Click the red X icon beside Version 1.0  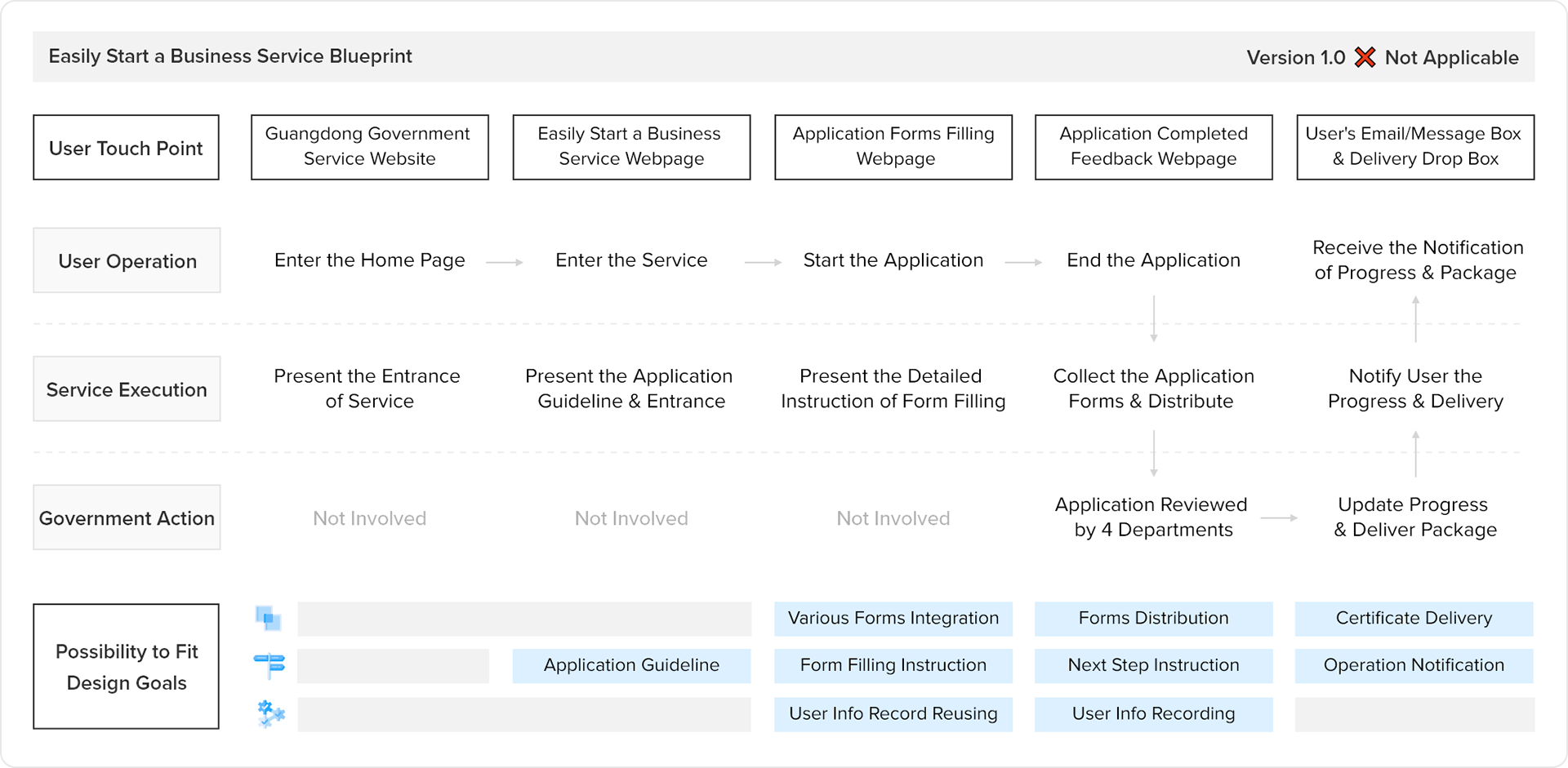click(x=1365, y=57)
